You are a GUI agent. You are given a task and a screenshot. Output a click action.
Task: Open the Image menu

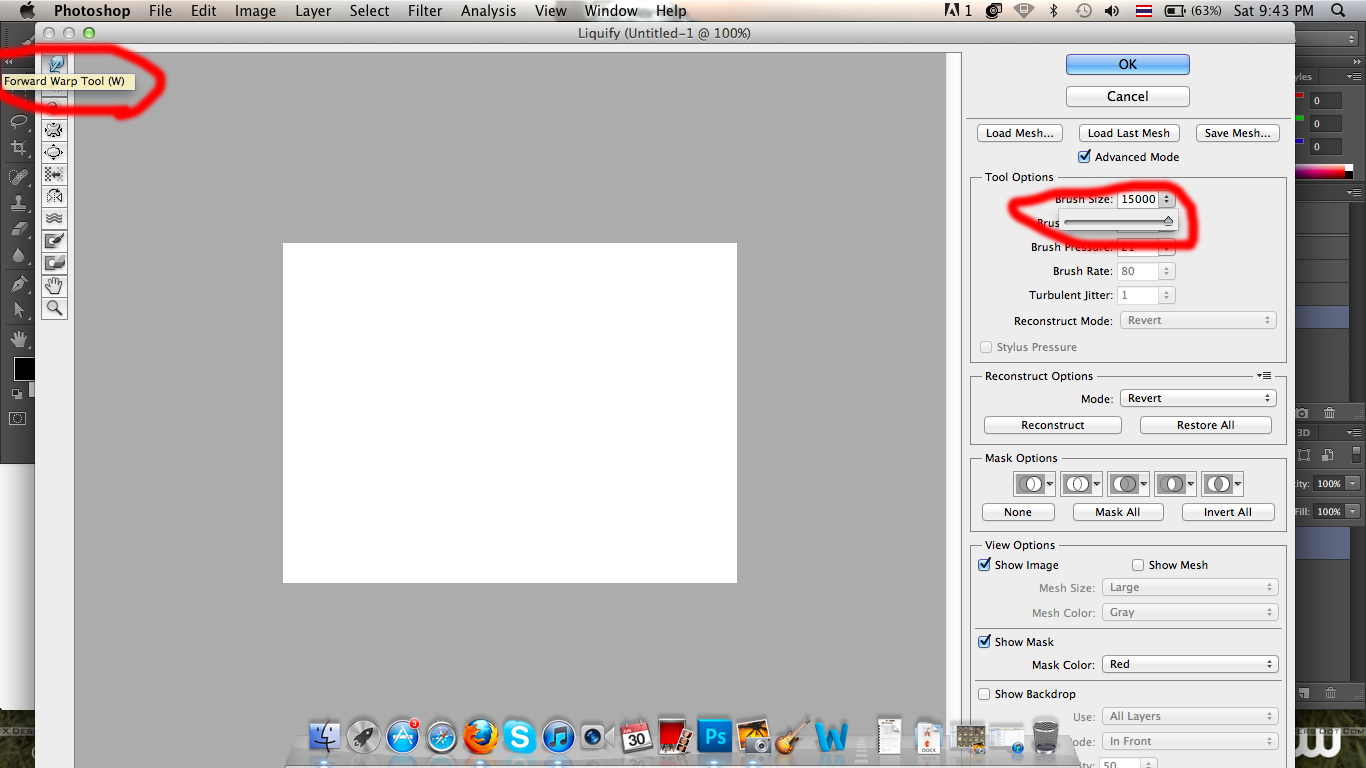click(x=255, y=11)
